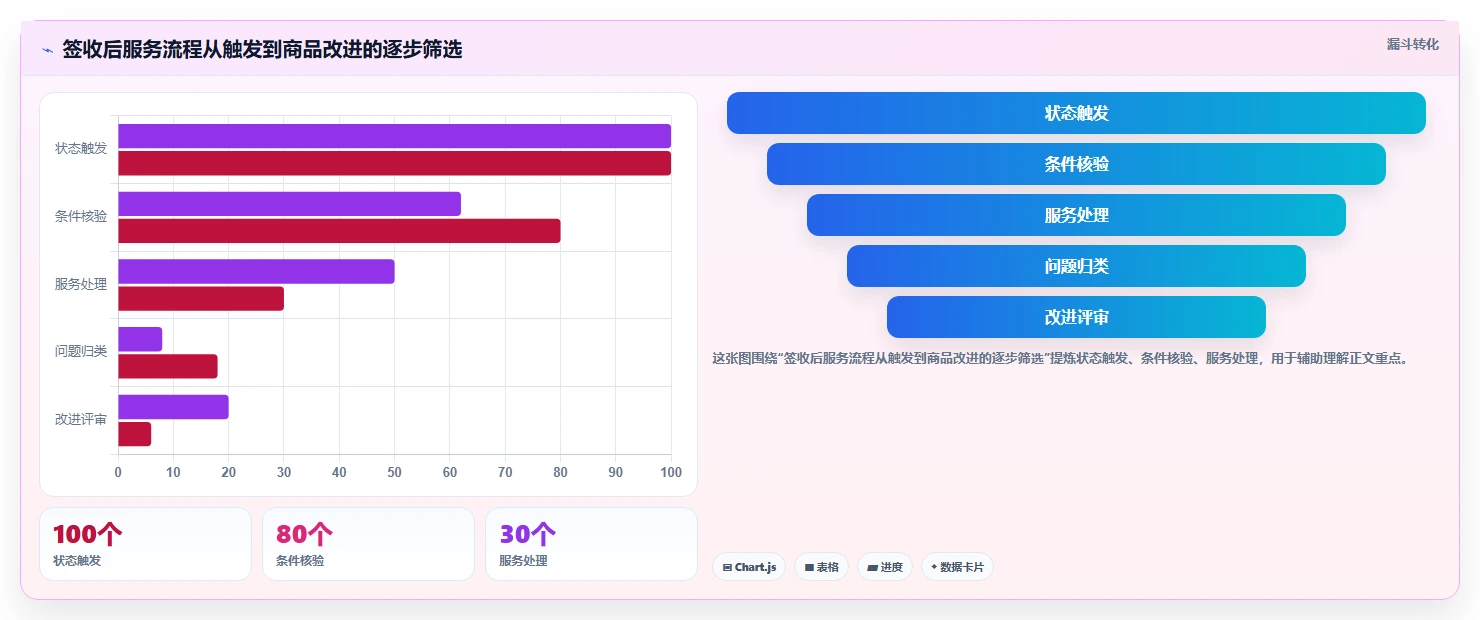Click the crimson bar for 状态触发

394,163
